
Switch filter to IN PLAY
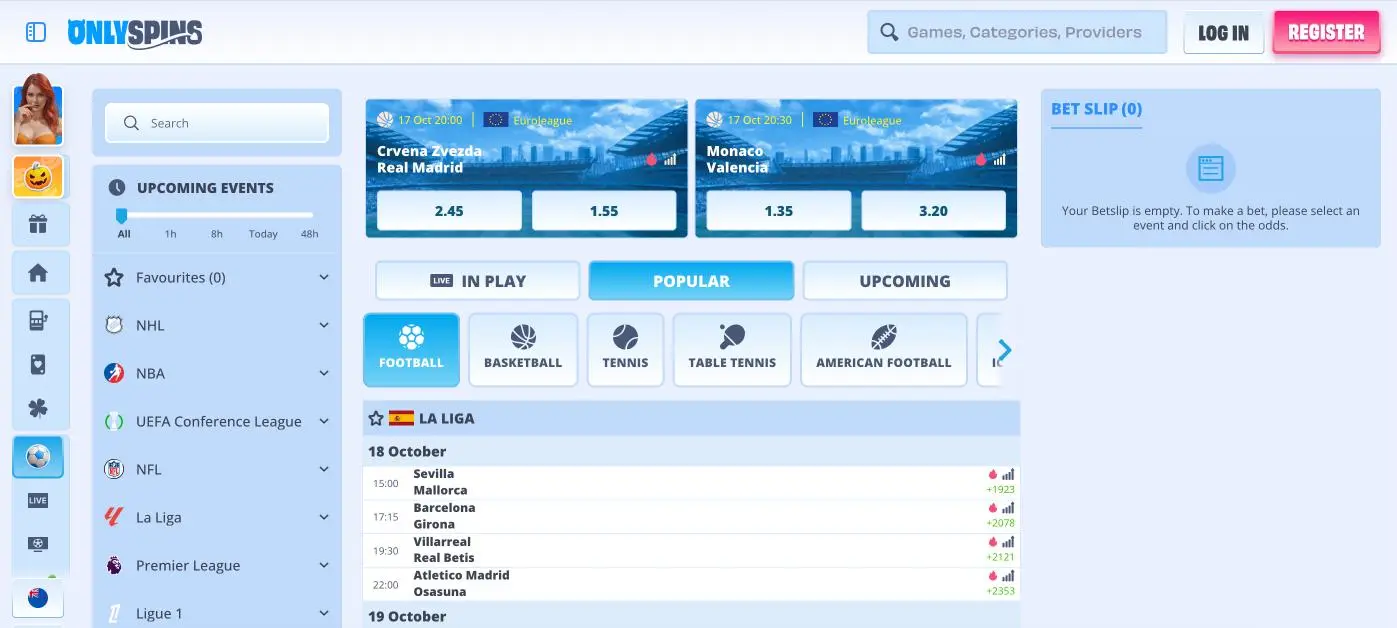[x=477, y=280]
